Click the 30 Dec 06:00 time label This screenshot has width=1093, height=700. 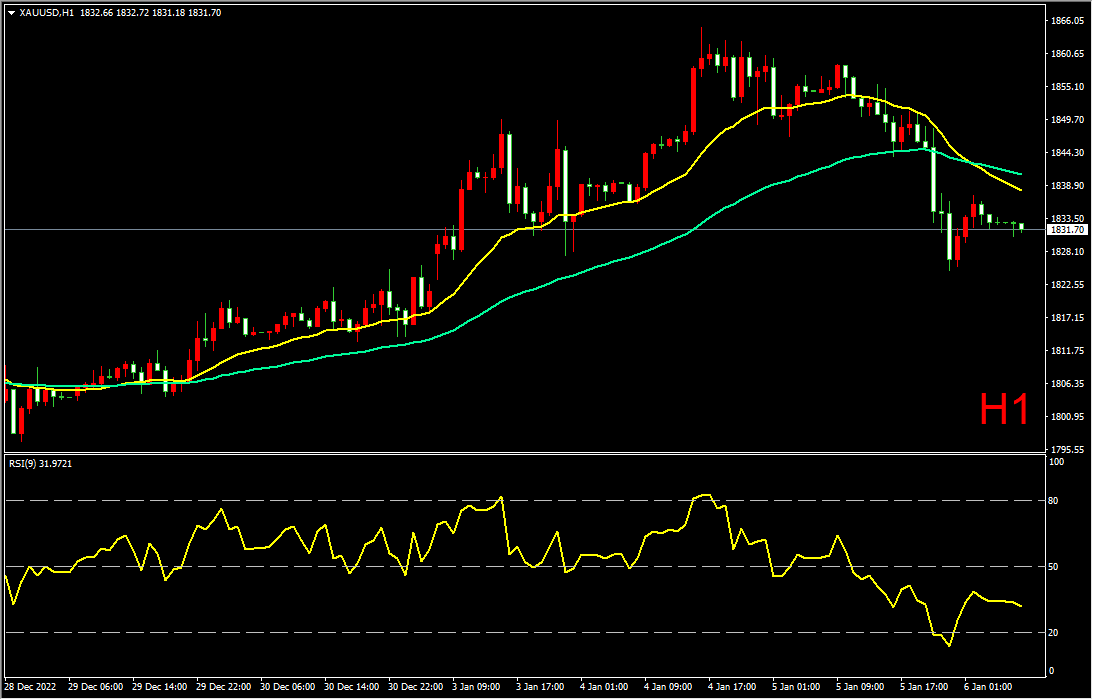(x=288, y=687)
